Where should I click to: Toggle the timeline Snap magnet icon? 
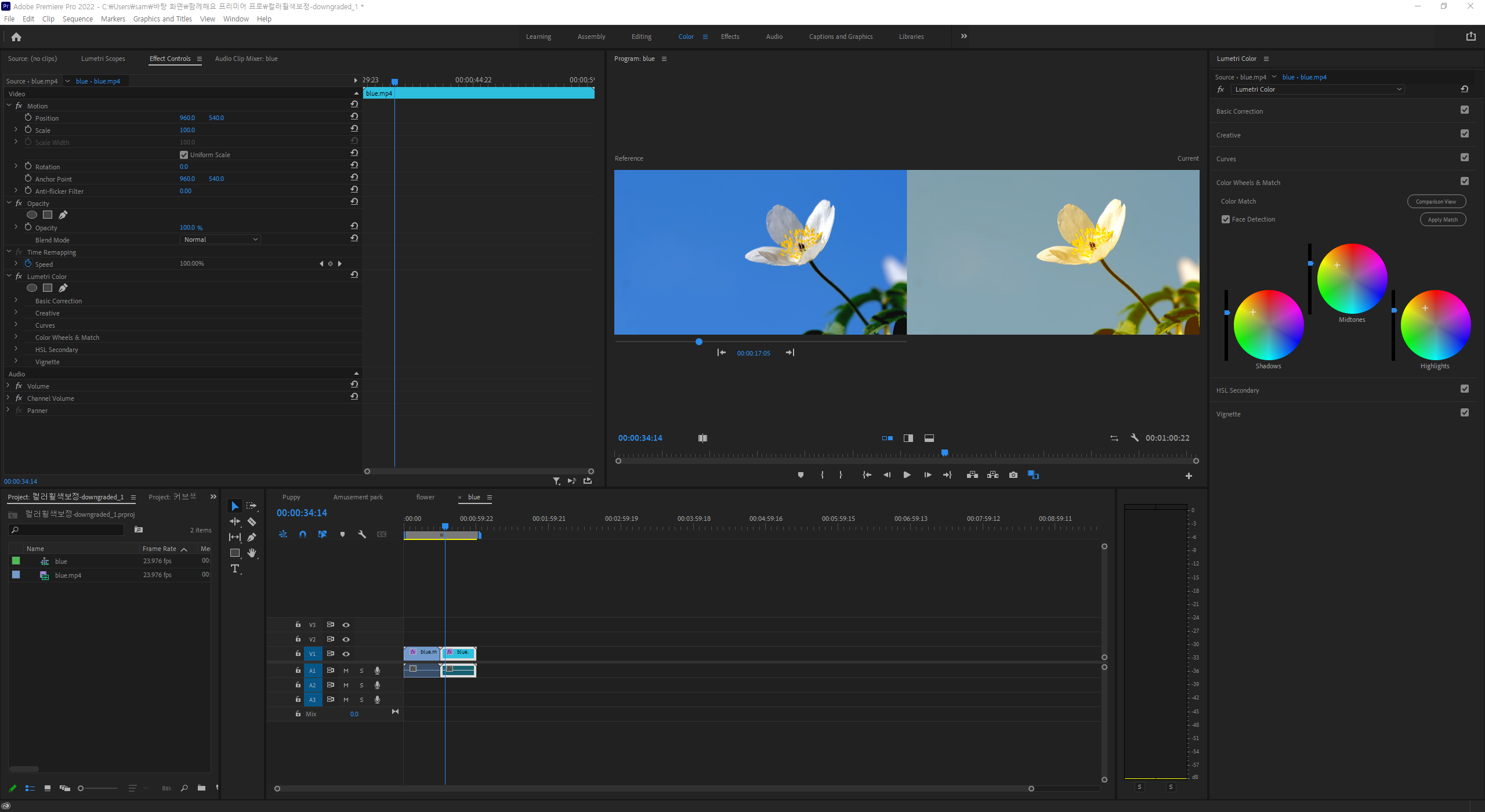point(303,534)
